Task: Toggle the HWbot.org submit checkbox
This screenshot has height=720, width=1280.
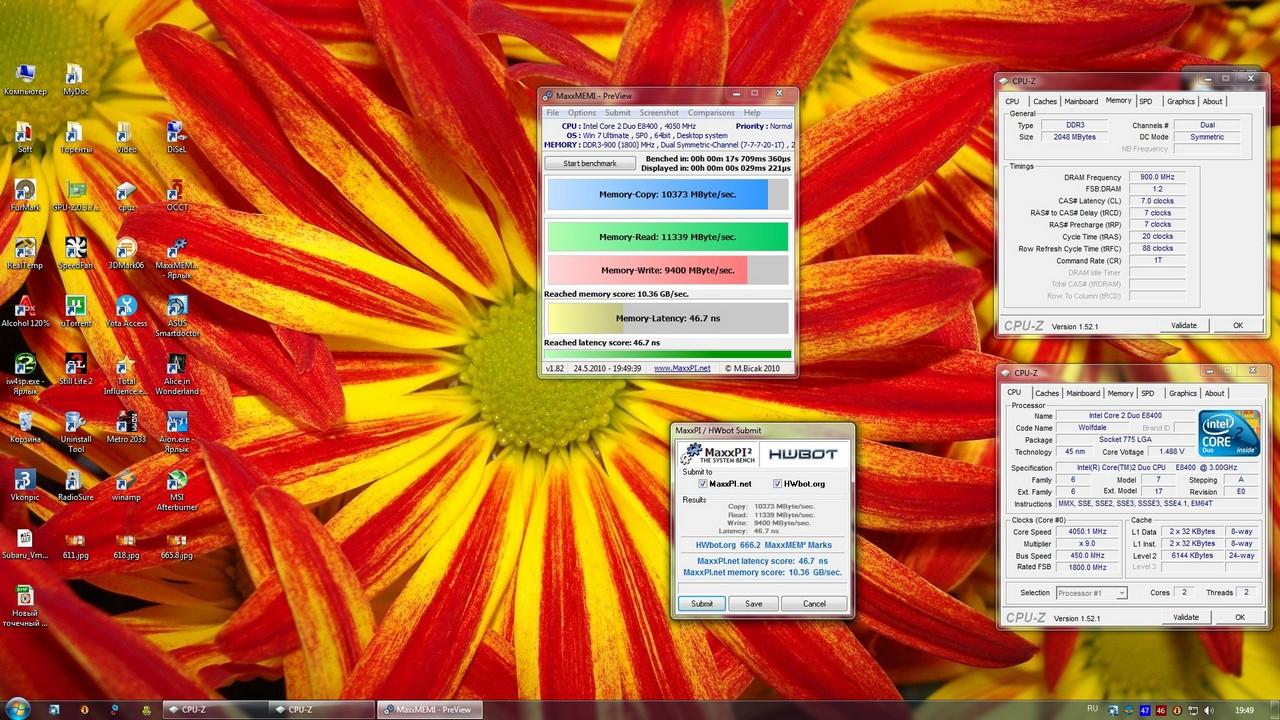Action: coord(777,484)
